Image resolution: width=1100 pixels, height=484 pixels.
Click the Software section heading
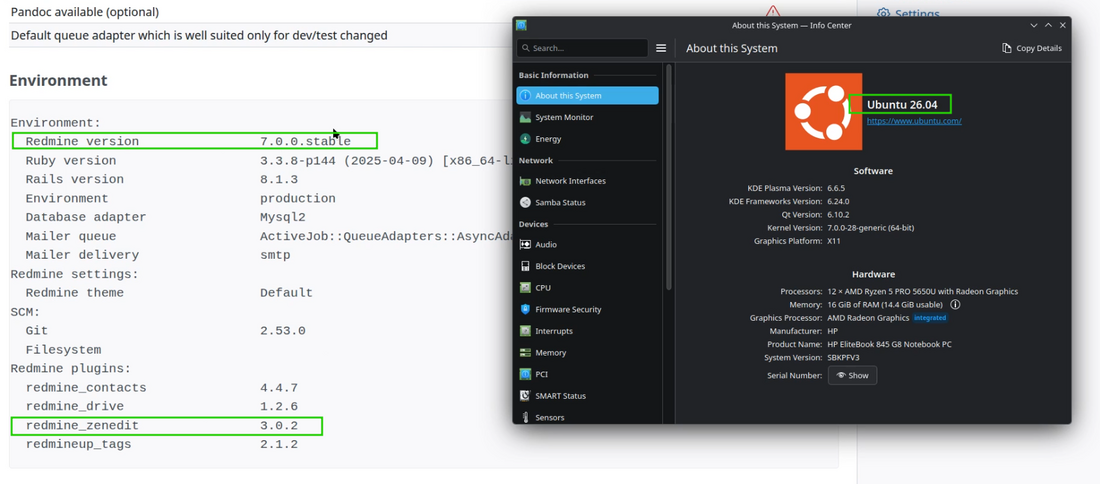coord(873,171)
